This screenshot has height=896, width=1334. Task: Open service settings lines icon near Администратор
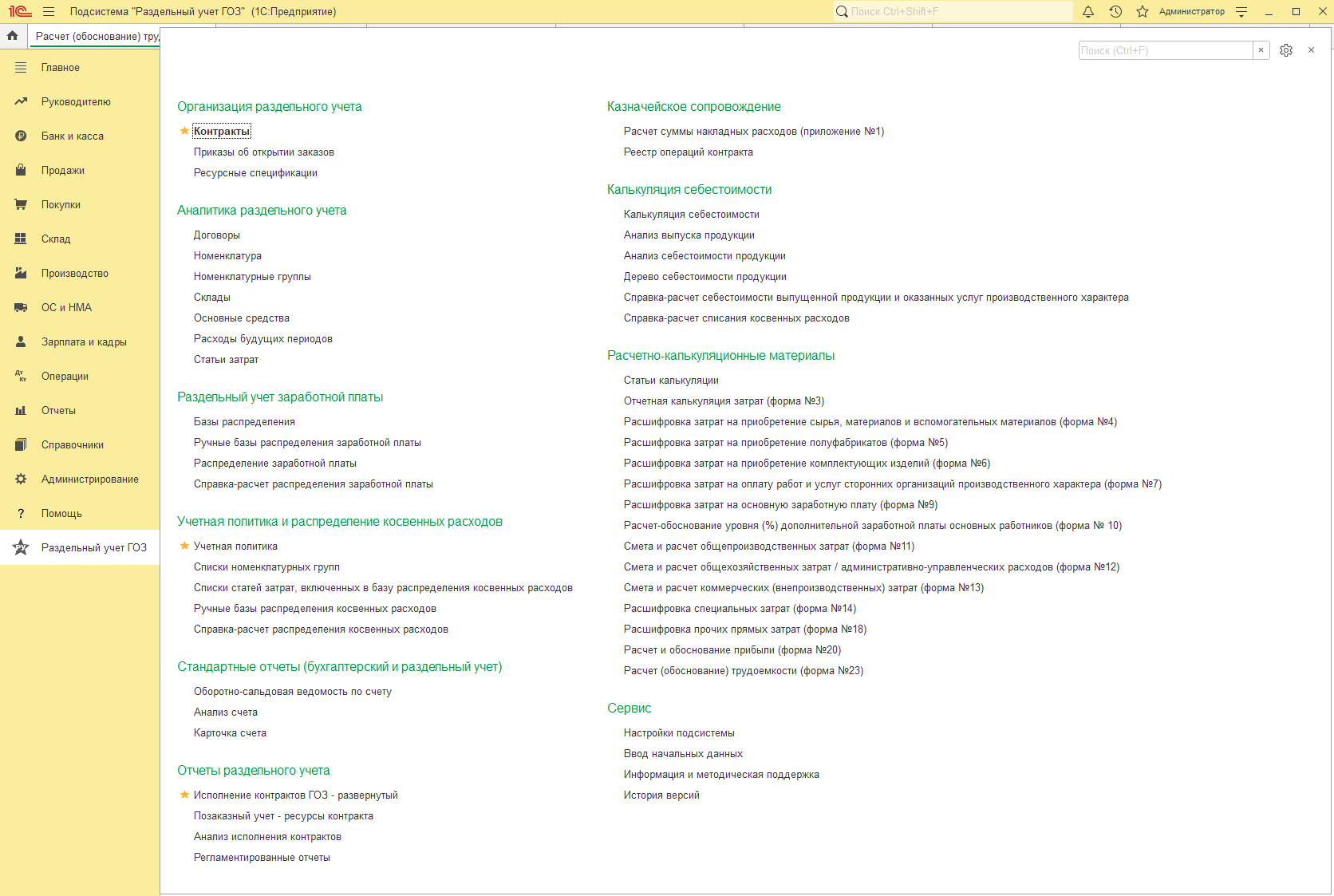coord(1241,11)
